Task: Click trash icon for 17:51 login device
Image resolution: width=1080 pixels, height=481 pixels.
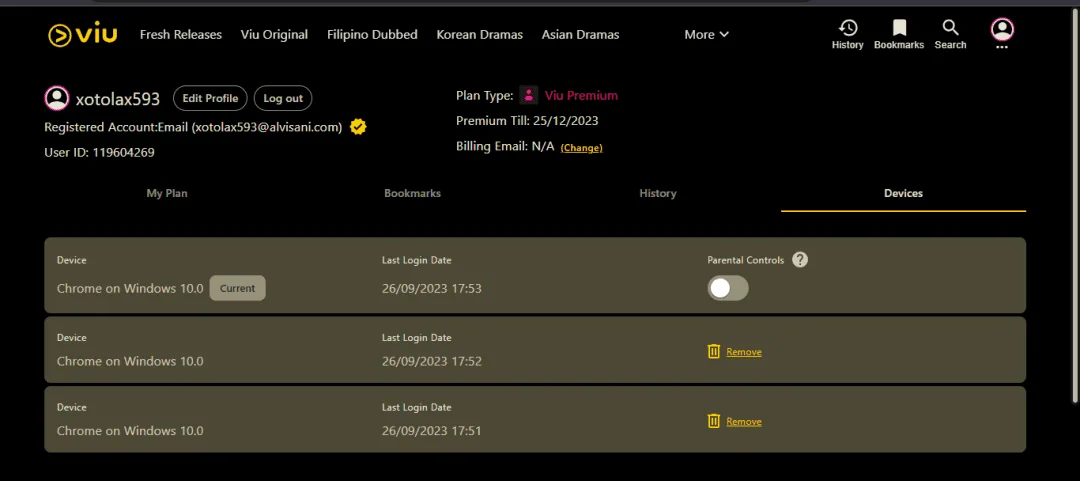Action: point(714,421)
